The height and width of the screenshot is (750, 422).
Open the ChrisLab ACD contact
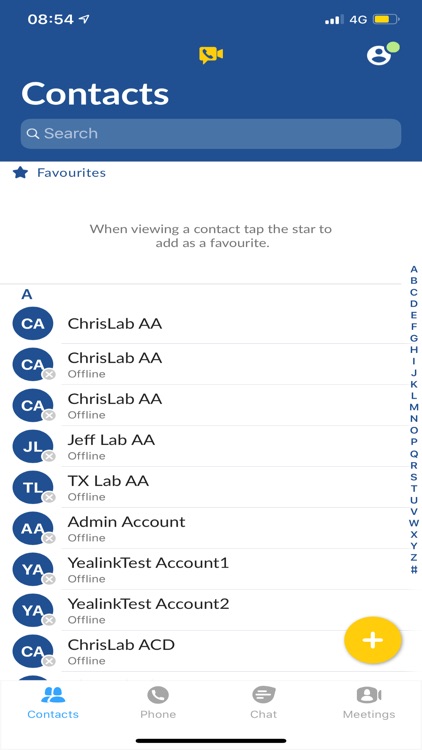pos(211,651)
